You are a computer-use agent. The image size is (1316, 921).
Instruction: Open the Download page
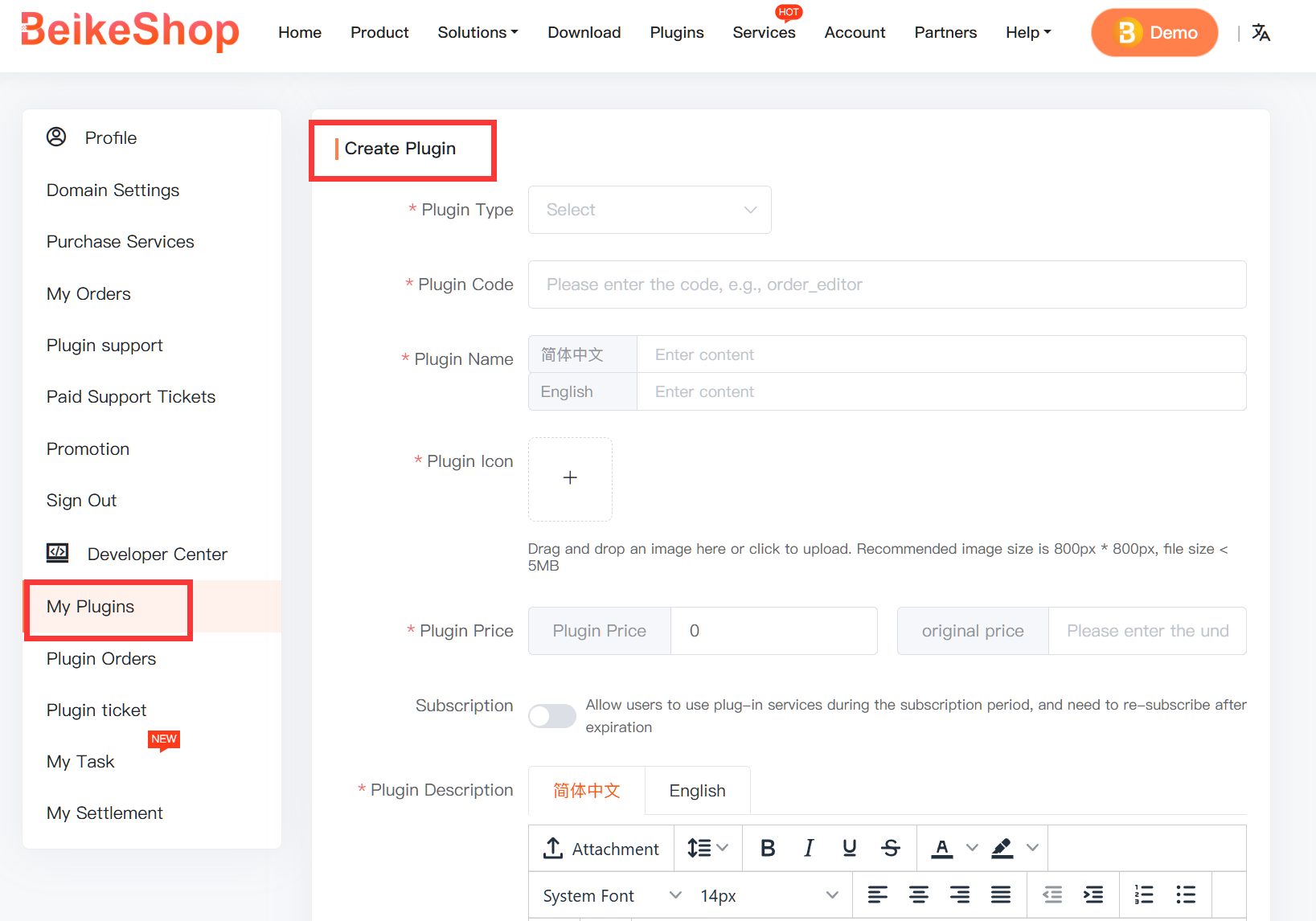point(584,32)
